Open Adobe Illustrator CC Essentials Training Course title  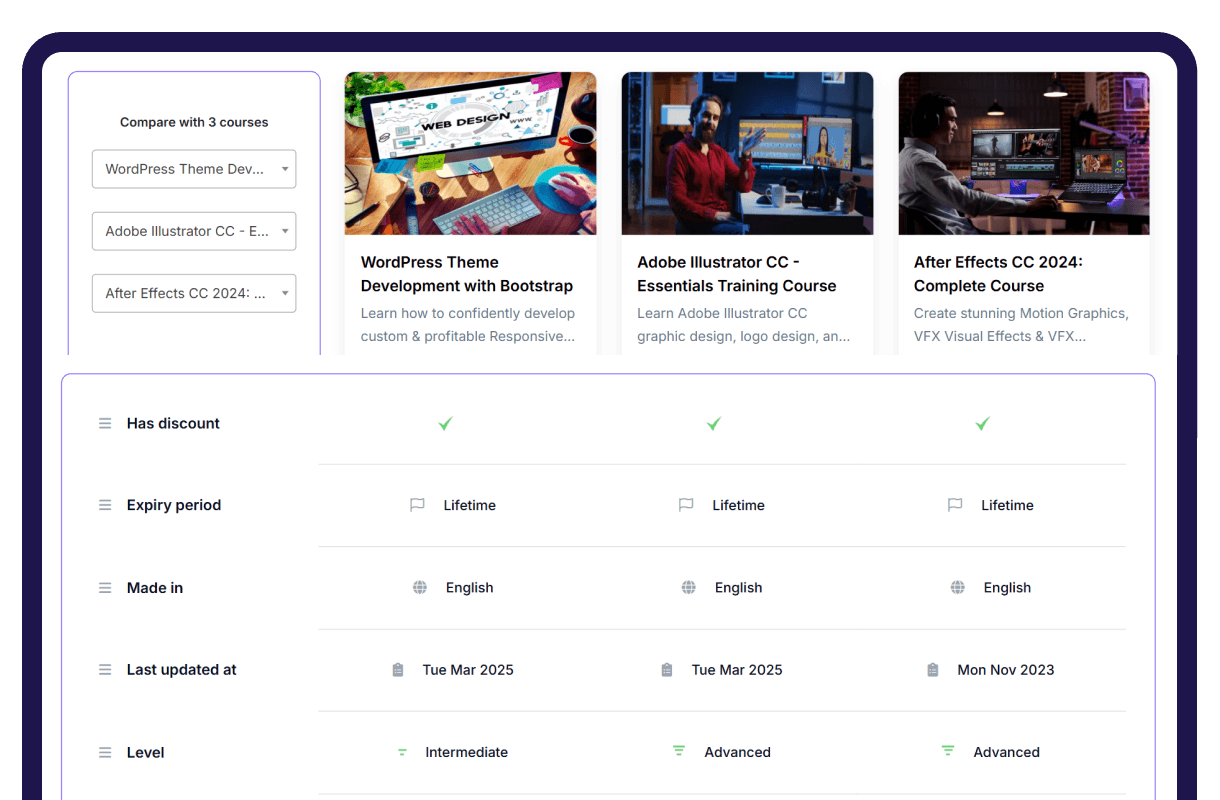(736, 274)
